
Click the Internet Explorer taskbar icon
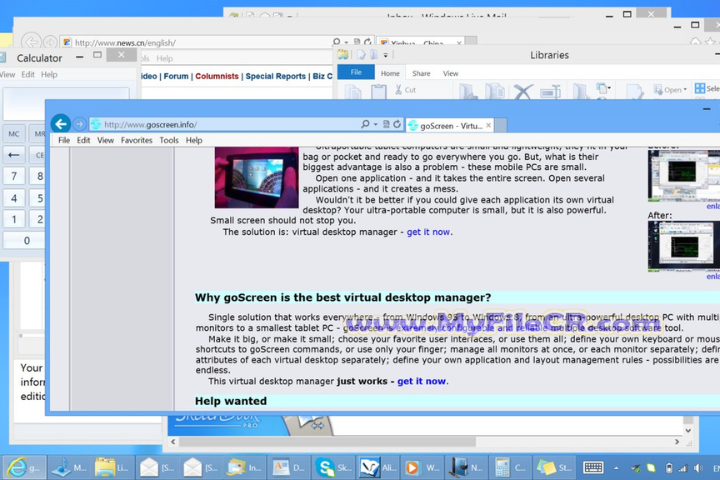click(24, 468)
